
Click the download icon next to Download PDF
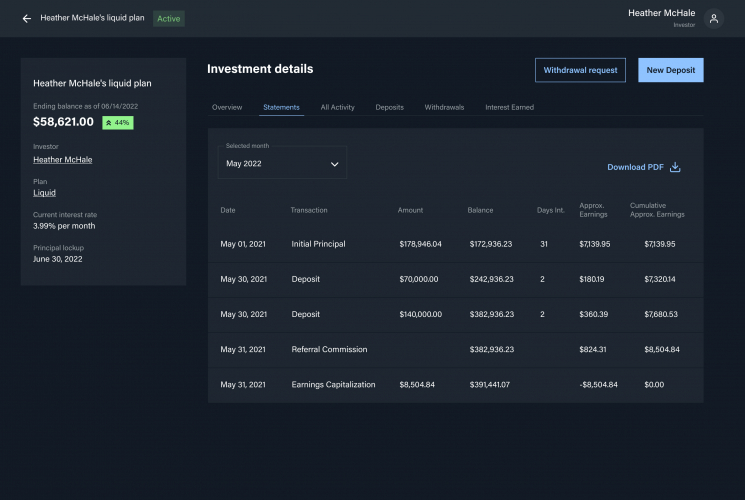coord(675,167)
